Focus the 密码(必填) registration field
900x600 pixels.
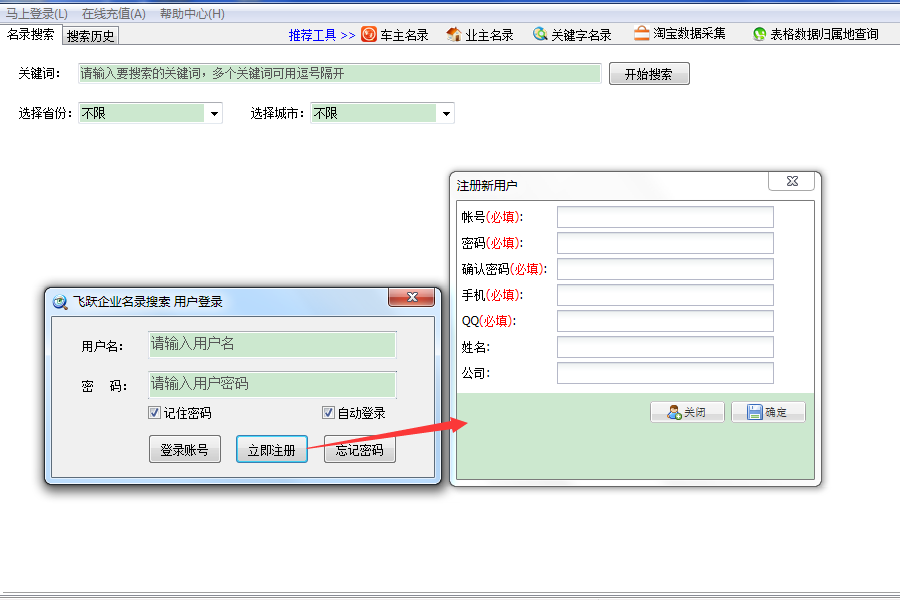tap(665, 243)
